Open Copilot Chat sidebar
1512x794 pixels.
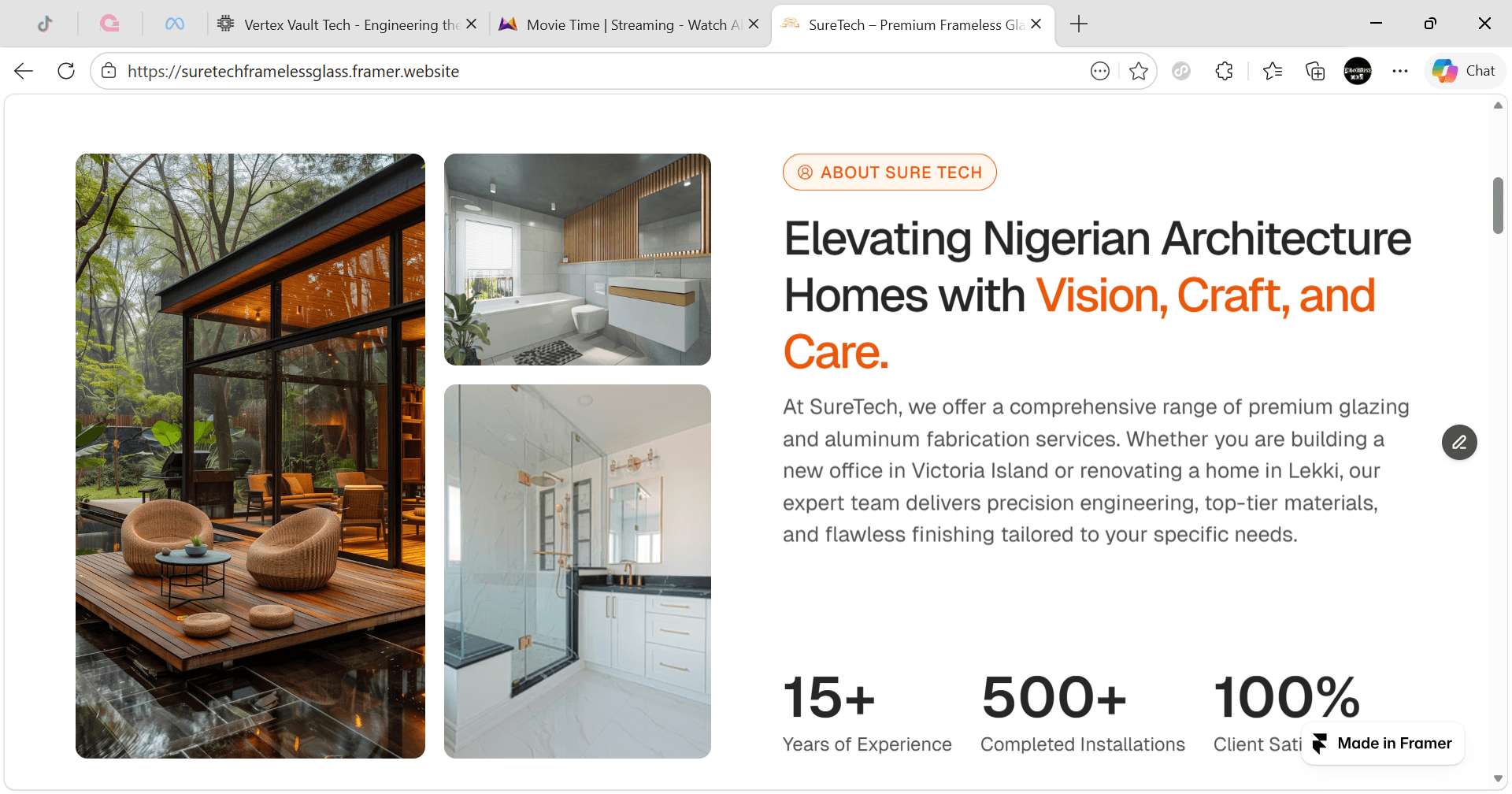coord(1465,71)
